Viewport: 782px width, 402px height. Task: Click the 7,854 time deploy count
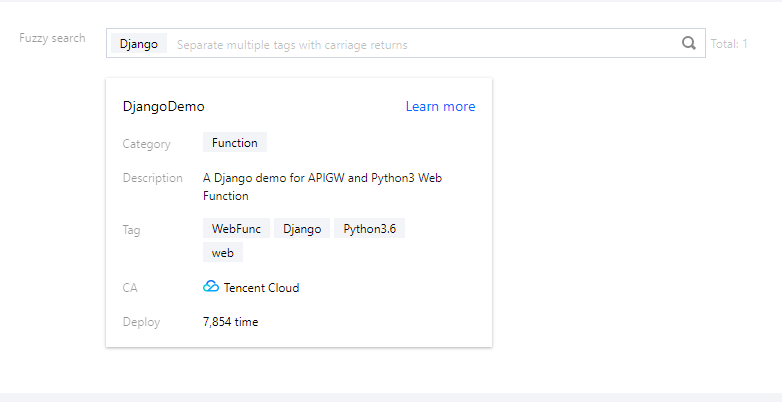[x=230, y=322]
